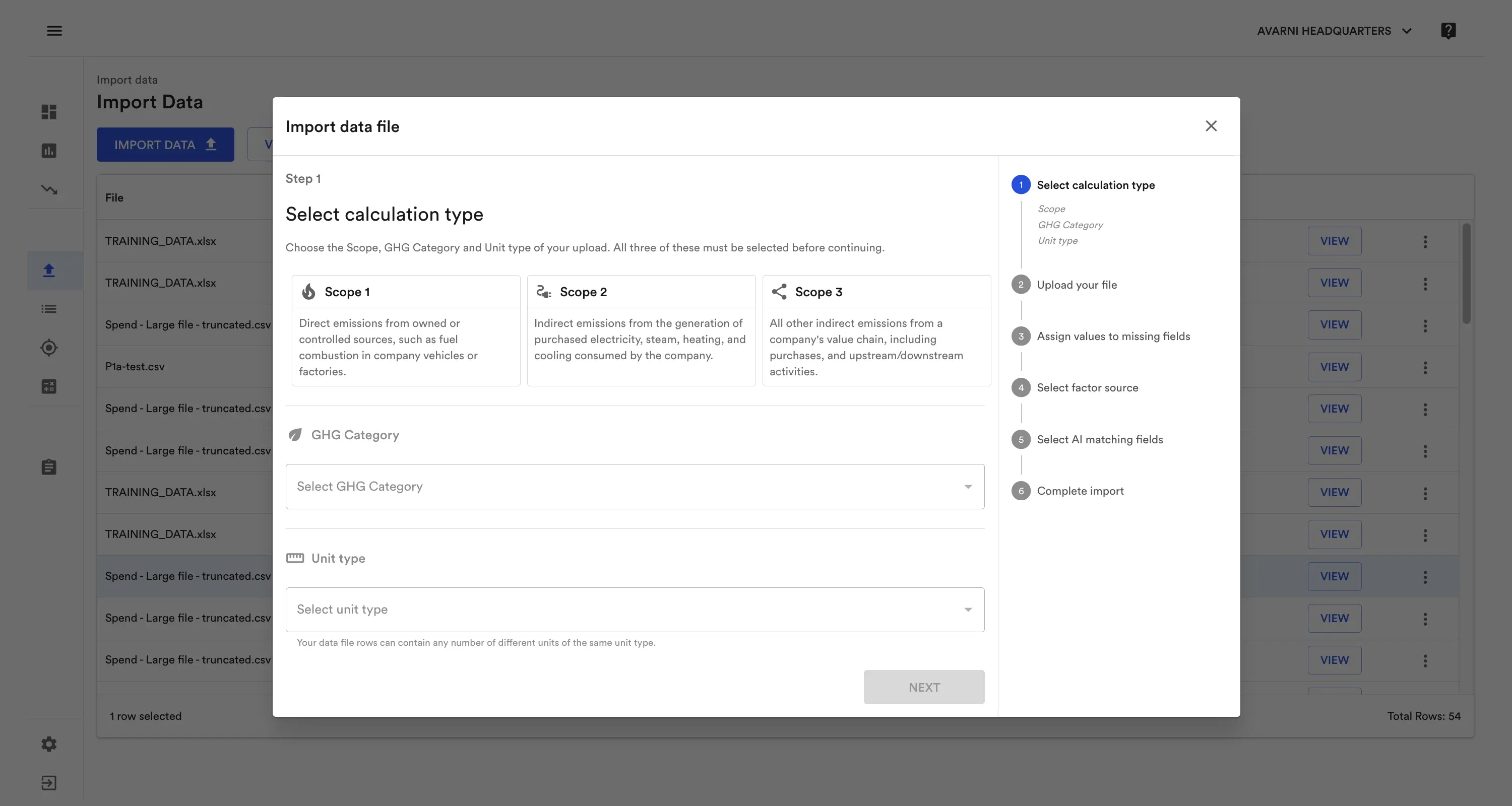
Task: Go to step 6 Complete import
Action: tap(1068, 491)
